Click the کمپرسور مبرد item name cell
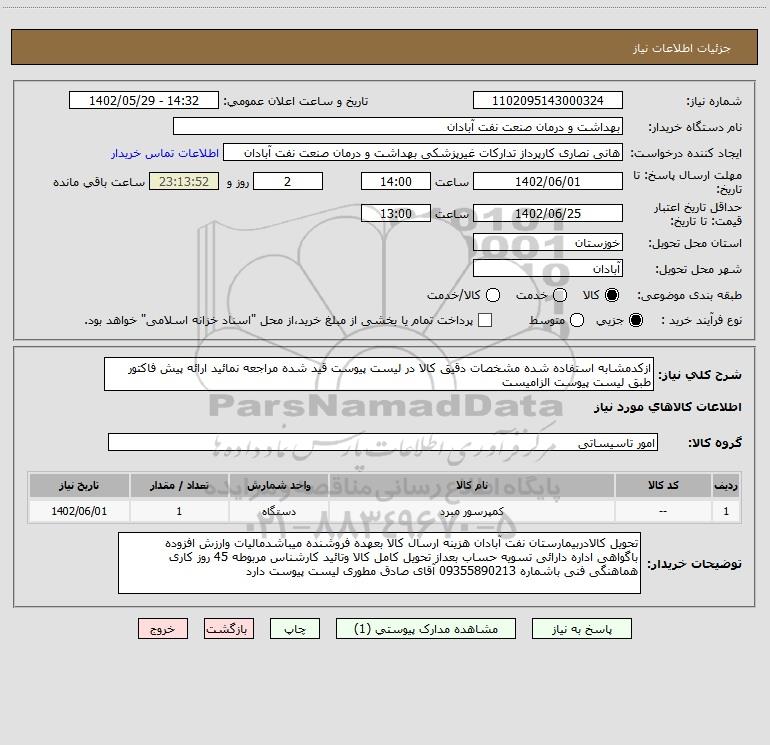 pos(471,511)
